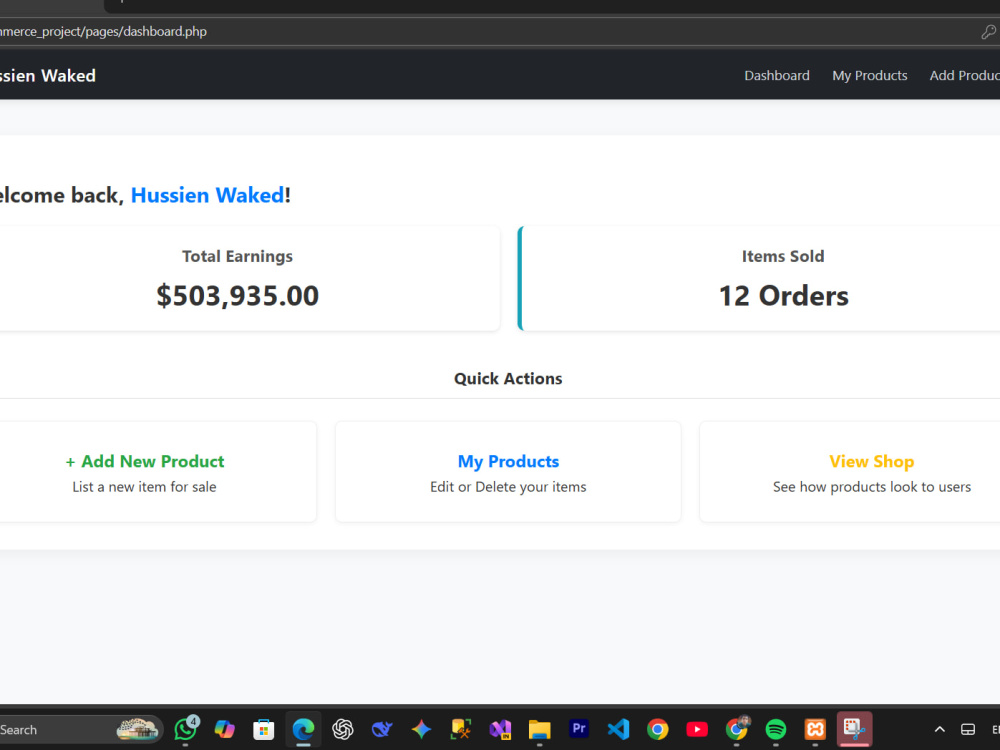Click the Total Earnings label
1000x750 pixels.
pos(237,256)
